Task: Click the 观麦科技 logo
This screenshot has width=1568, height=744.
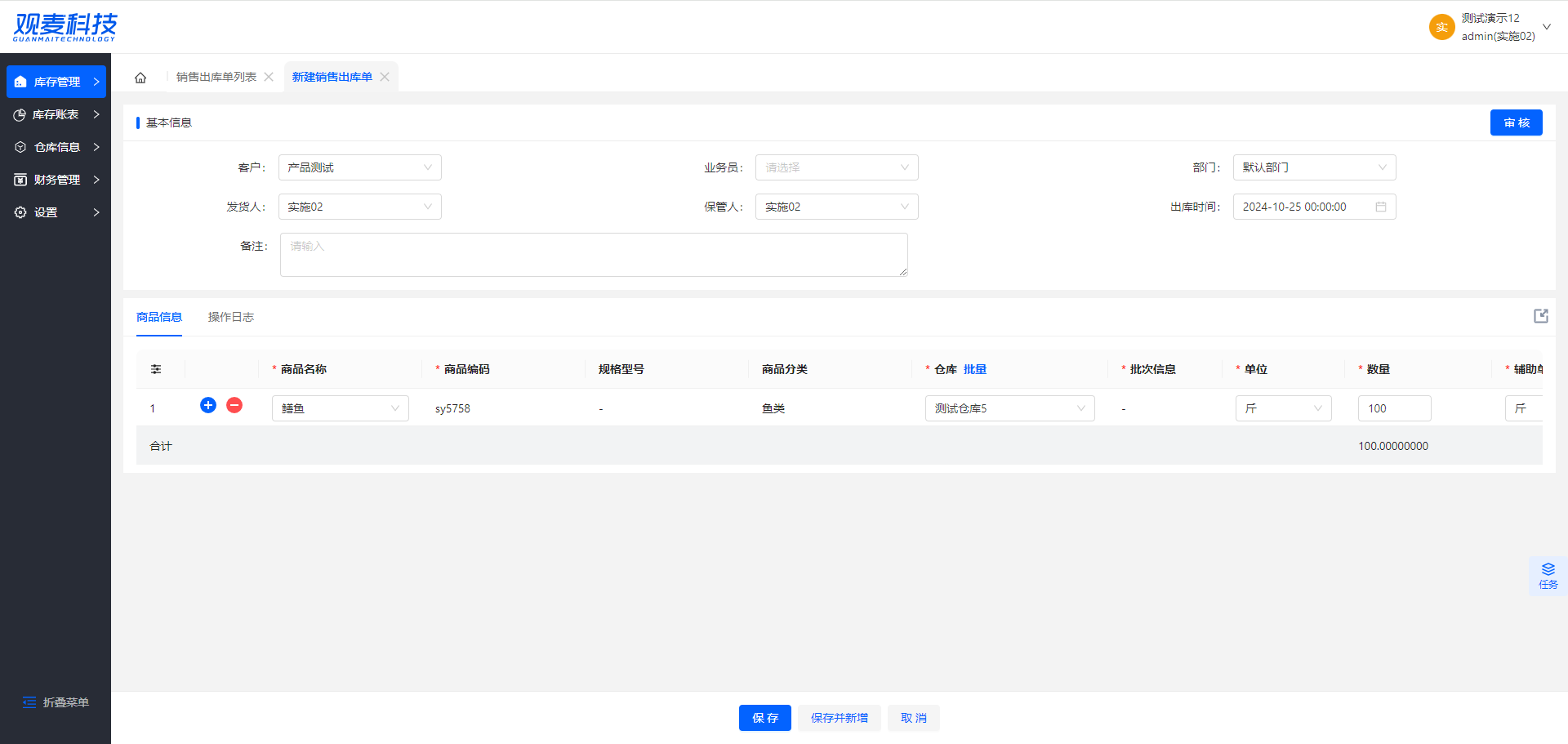Action: coord(65,27)
